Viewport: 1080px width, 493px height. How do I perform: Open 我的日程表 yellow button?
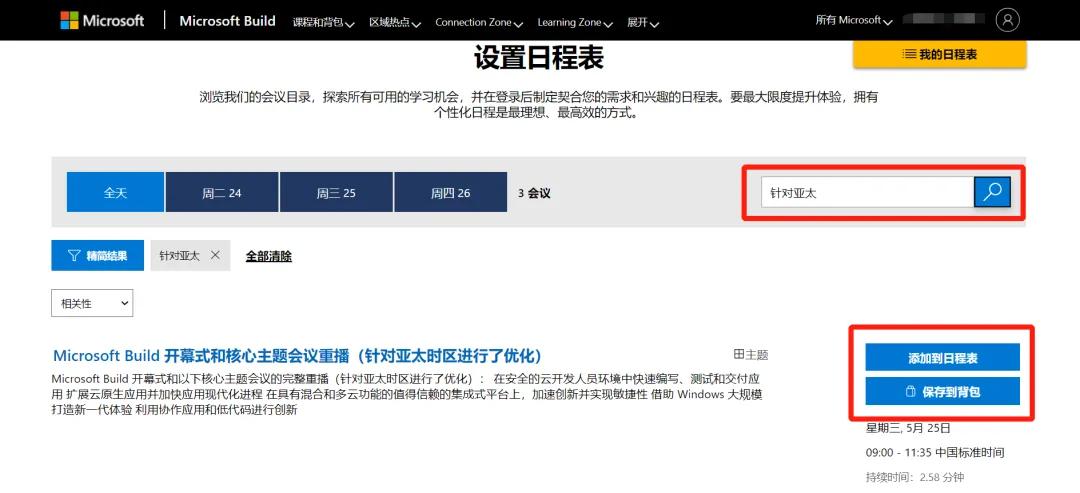[939, 54]
